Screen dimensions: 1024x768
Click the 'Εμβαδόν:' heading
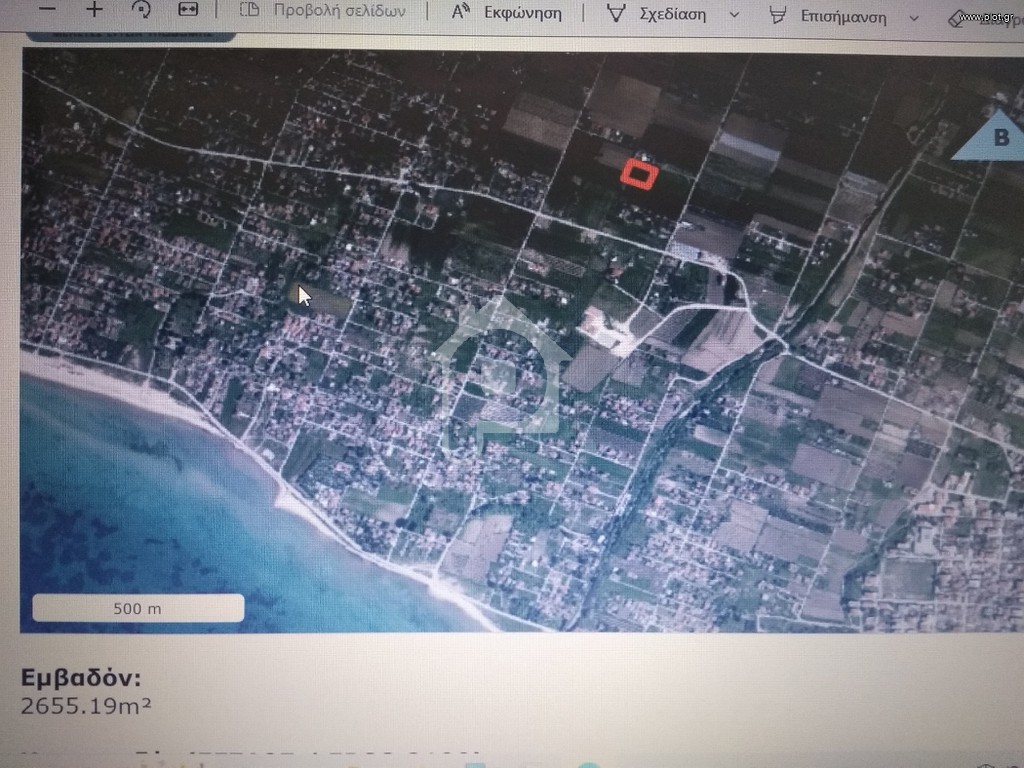[81, 678]
